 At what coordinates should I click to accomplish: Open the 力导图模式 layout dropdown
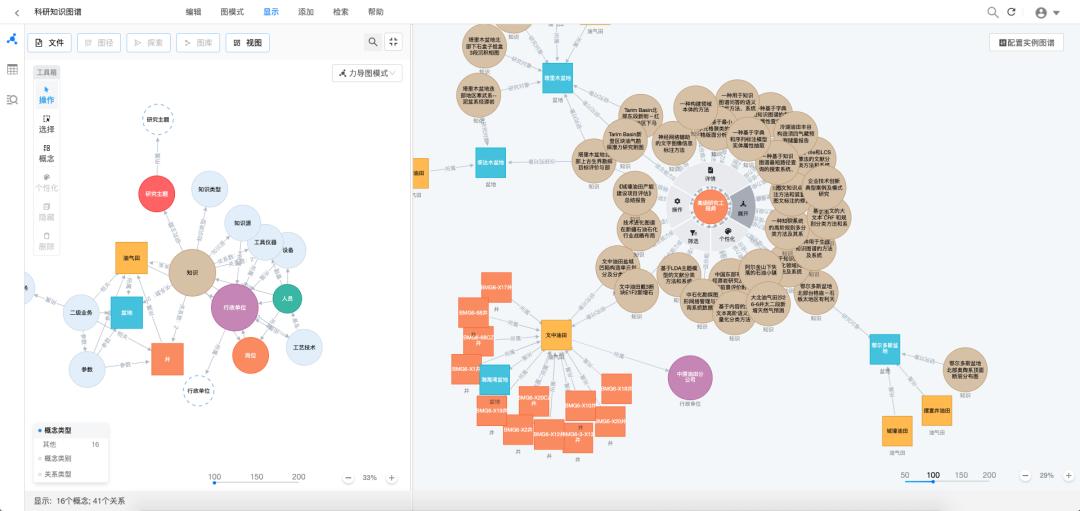coord(367,73)
